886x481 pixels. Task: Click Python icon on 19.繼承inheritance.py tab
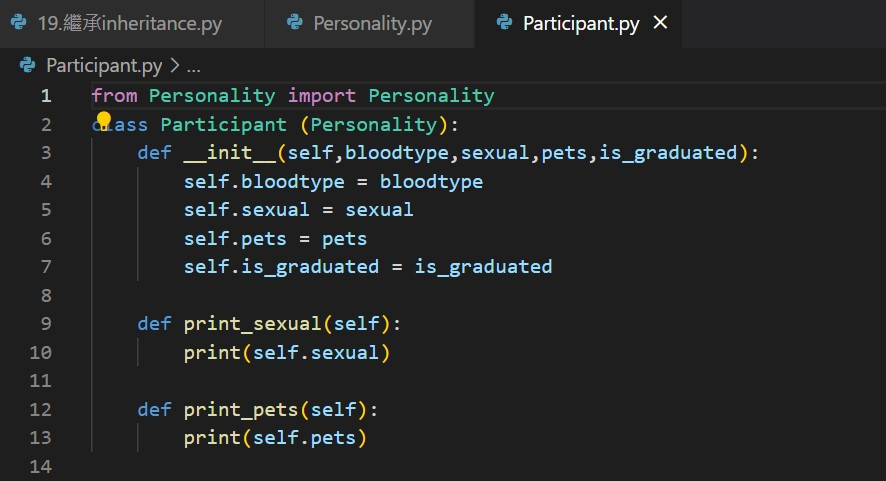(18, 23)
